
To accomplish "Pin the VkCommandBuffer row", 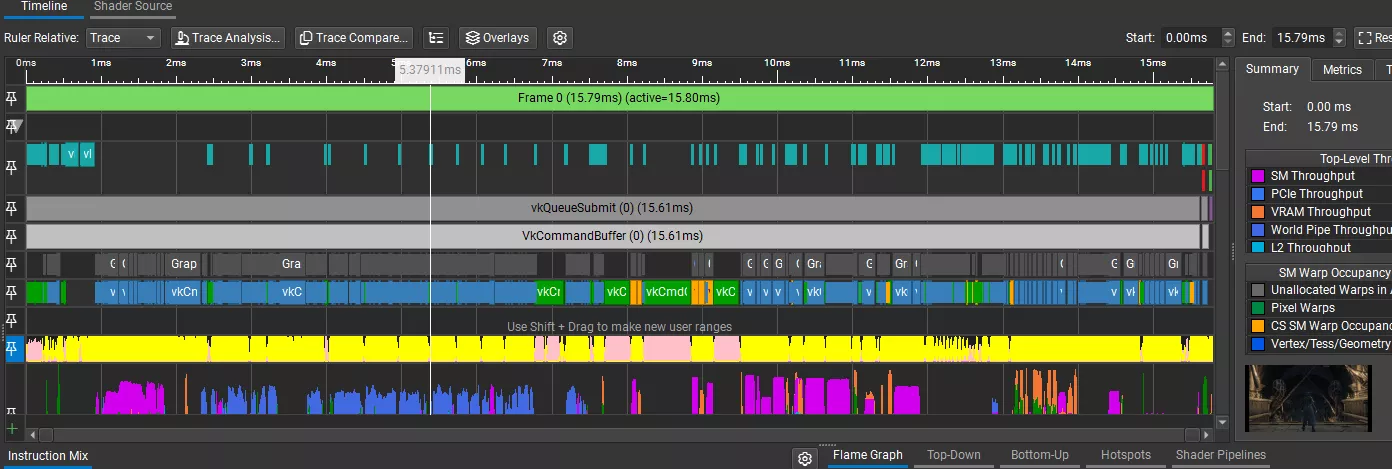I will [x=12, y=236].
